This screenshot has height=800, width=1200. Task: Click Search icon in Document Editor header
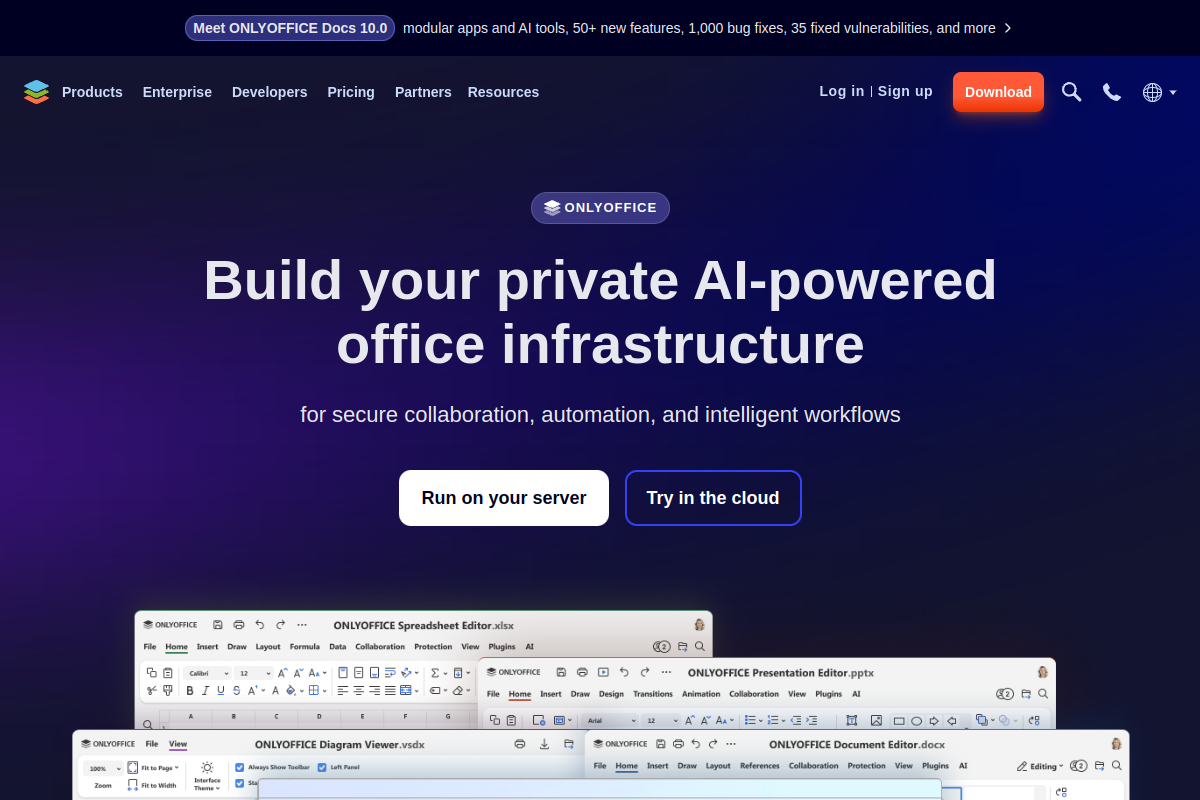click(x=1116, y=767)
